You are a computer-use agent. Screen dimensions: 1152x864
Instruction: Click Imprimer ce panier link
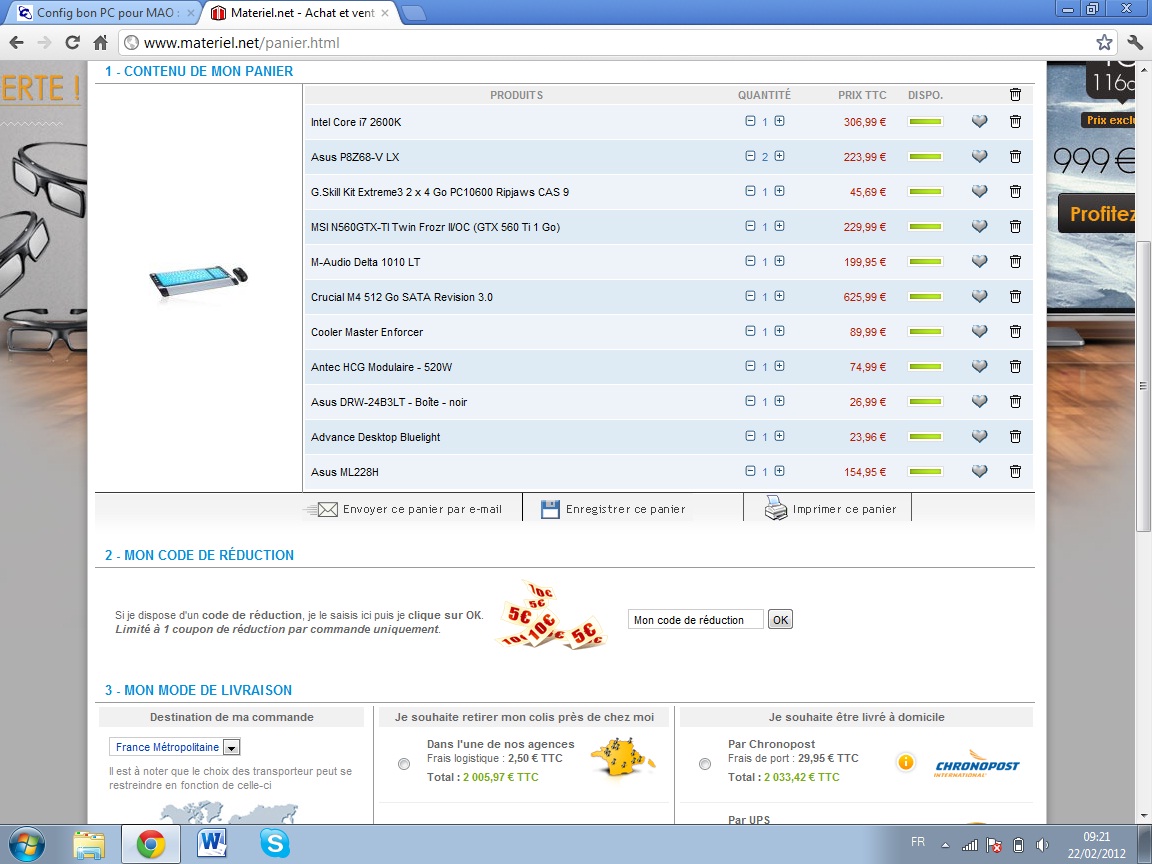[x=843, y=509]
